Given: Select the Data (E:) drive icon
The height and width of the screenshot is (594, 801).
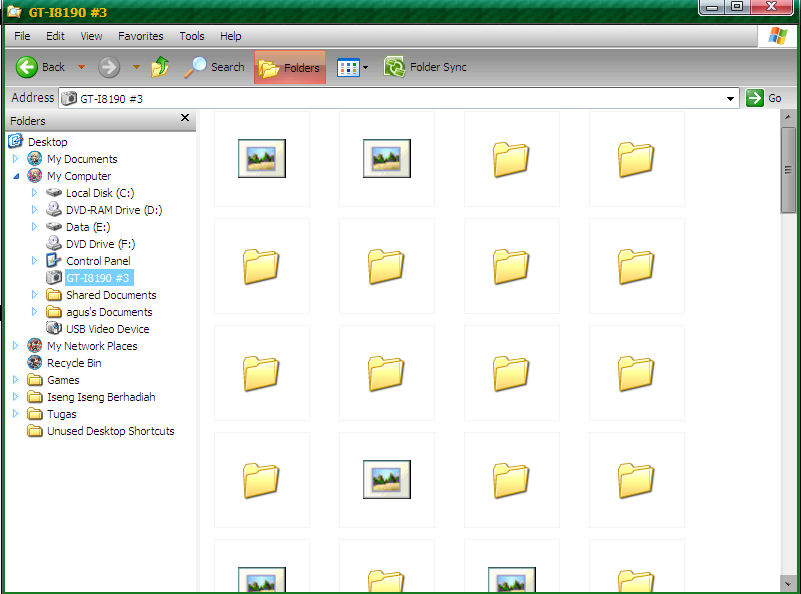Looking at the screenshot, I should pos(54,226).
